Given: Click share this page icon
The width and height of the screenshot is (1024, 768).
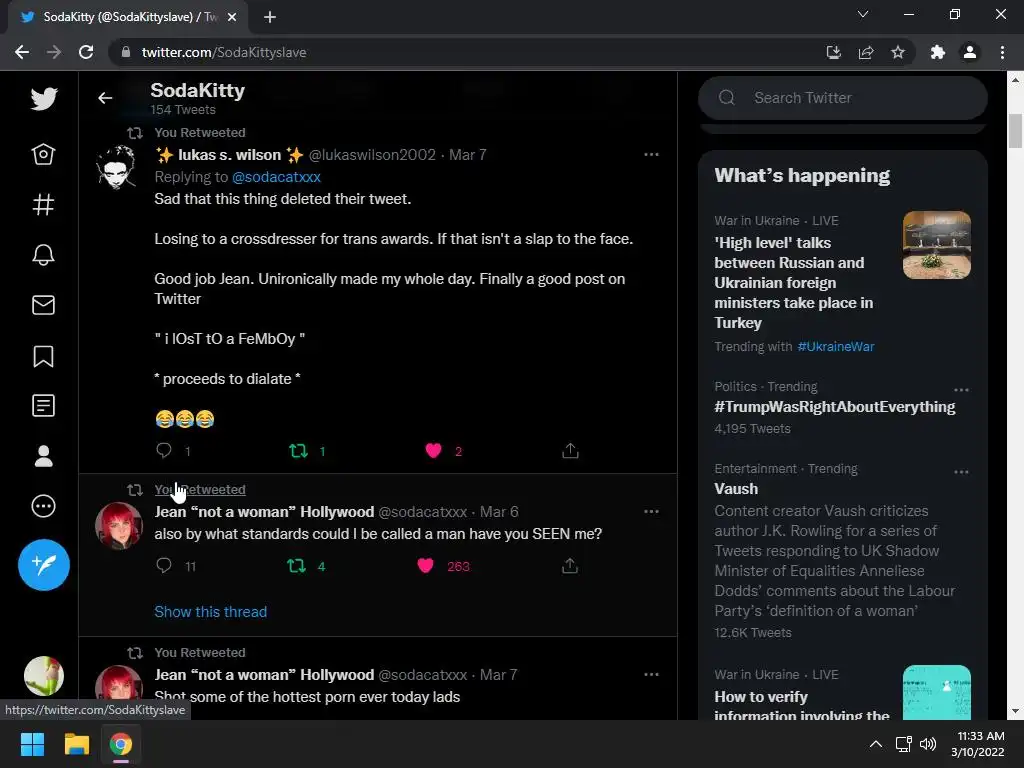Looking at the screenshot, I should point(866,52).
